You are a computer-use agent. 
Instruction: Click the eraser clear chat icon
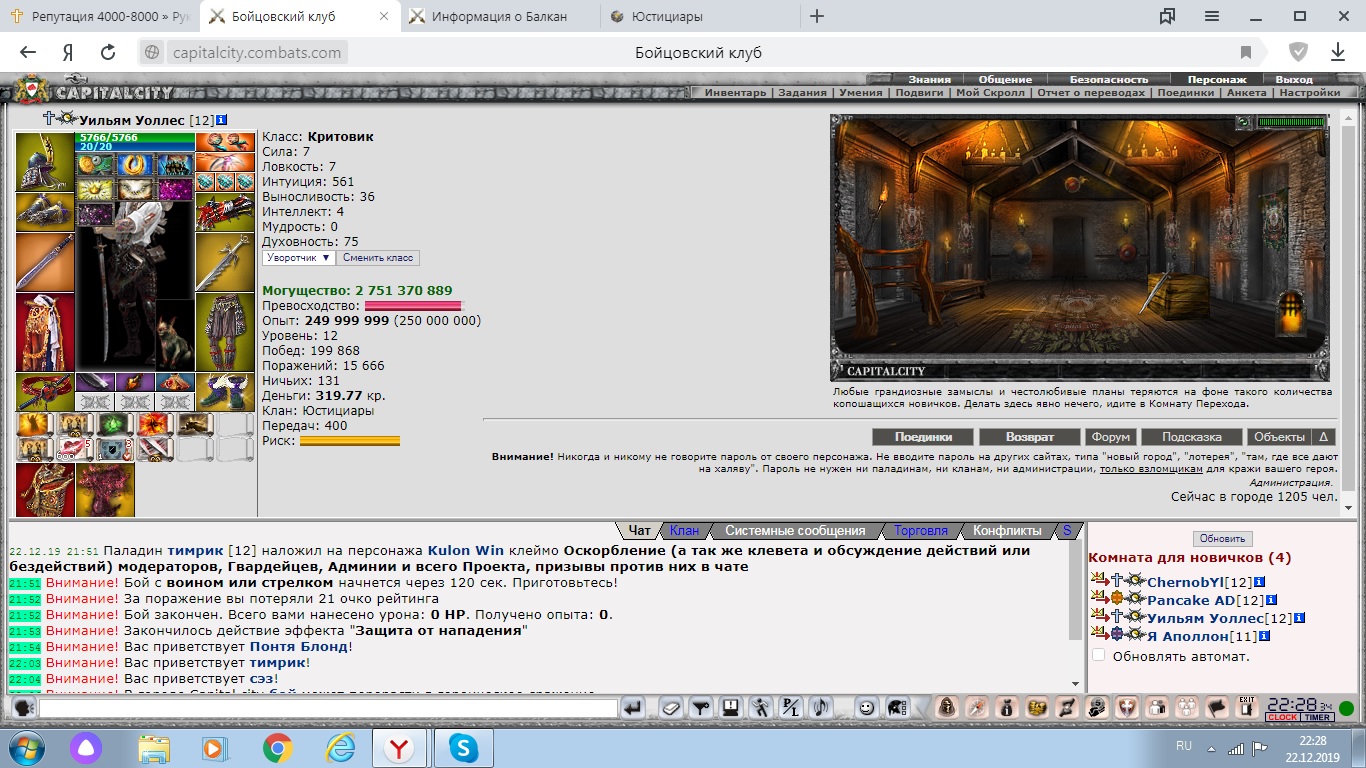(671, 708)
